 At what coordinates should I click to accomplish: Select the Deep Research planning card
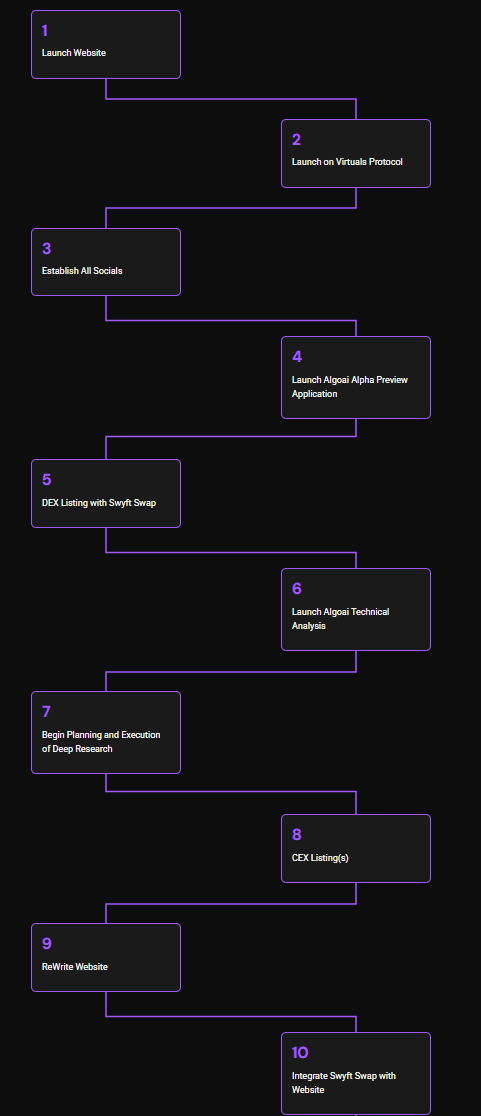click(106, 732)
